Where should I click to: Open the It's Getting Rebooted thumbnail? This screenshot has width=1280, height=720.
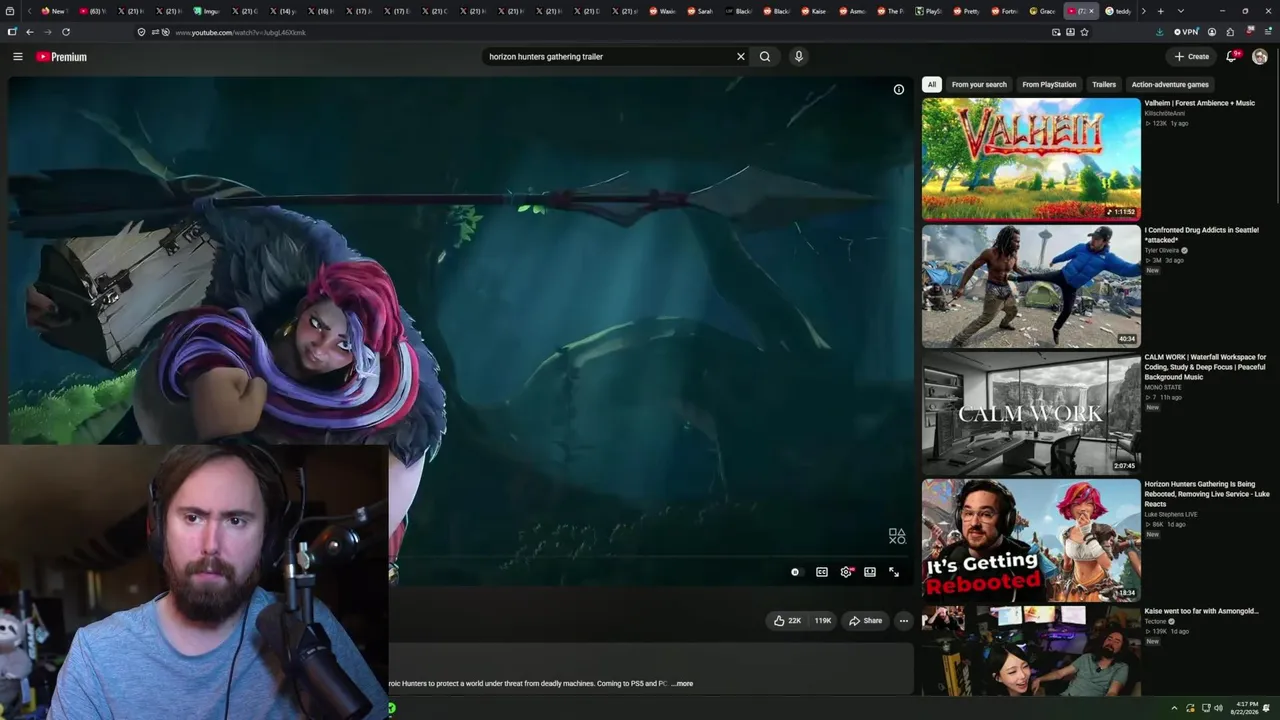click(x=1031, y=540)
